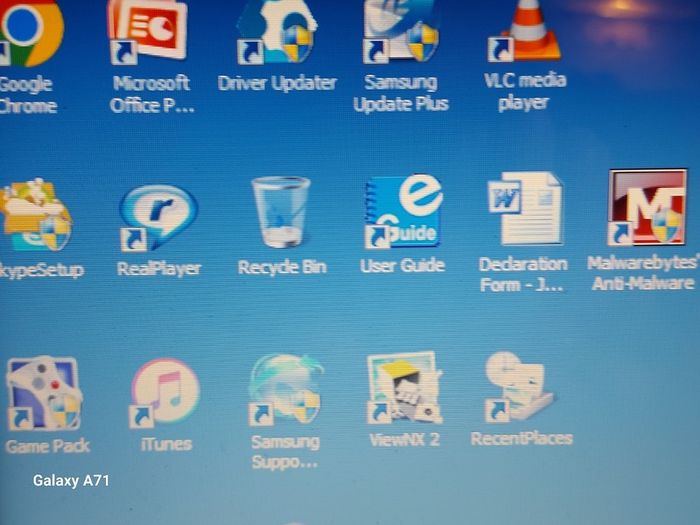The width and height of the screenshot is (700, 525).
Task: Click the "Driver Updater" label text
Action: pyautogui.click(x=277, y=83)
